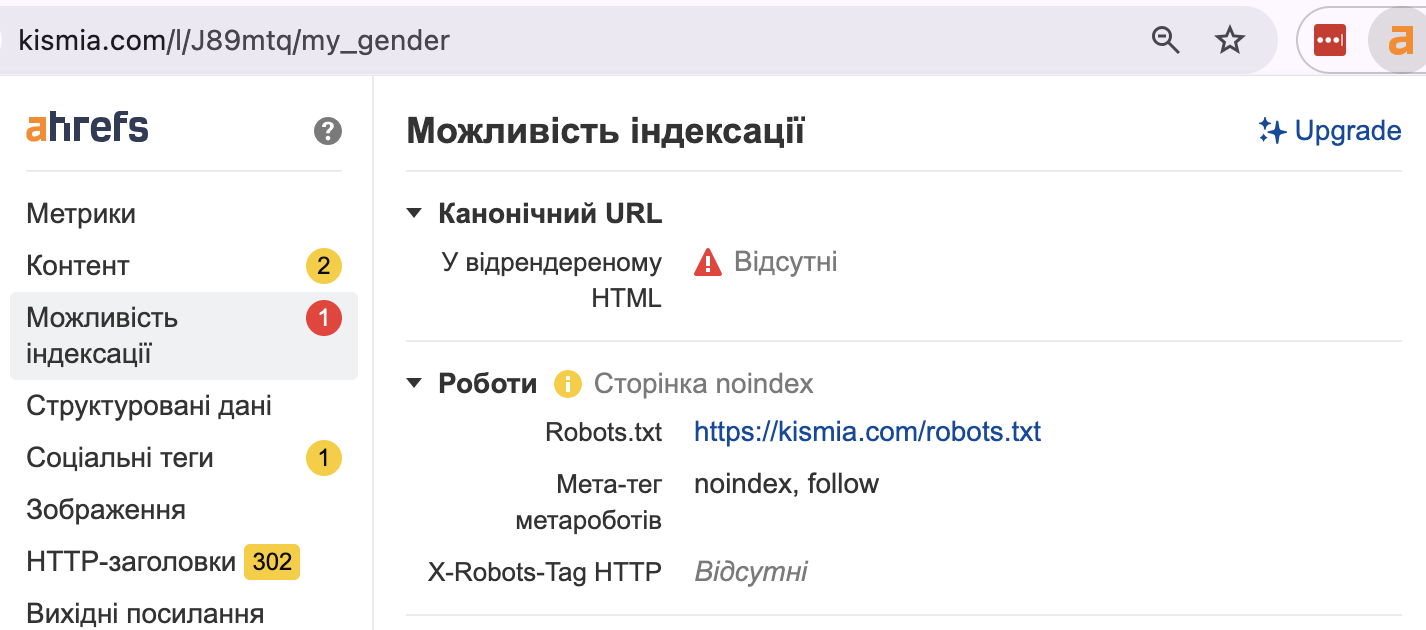Viewport: 1426px width, 630px height.
Task: Open the Вихідні посилання tab
Action: click(x=145, y=613)
